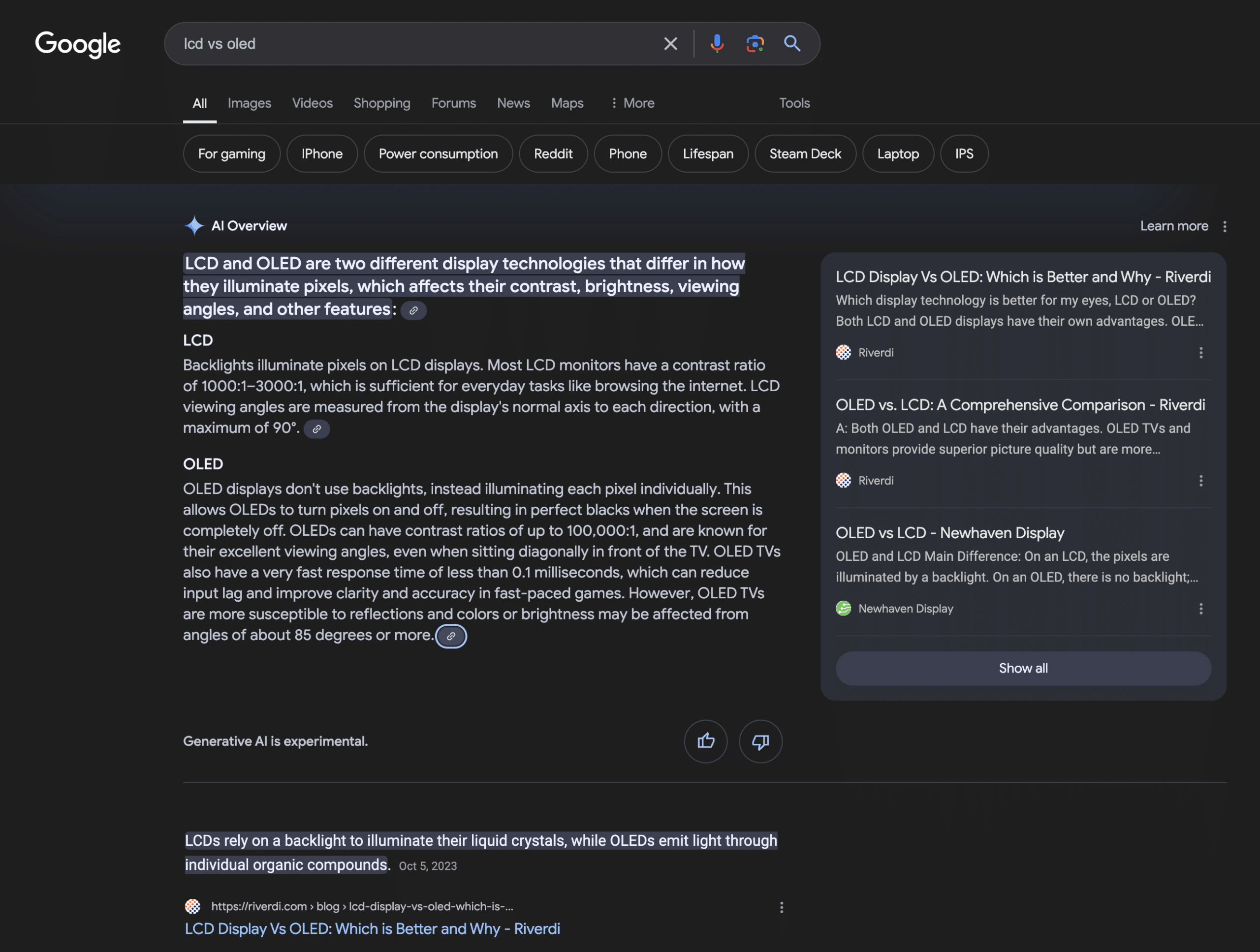Click the Google logo
1260x952 pixels.
coord(78,44)
